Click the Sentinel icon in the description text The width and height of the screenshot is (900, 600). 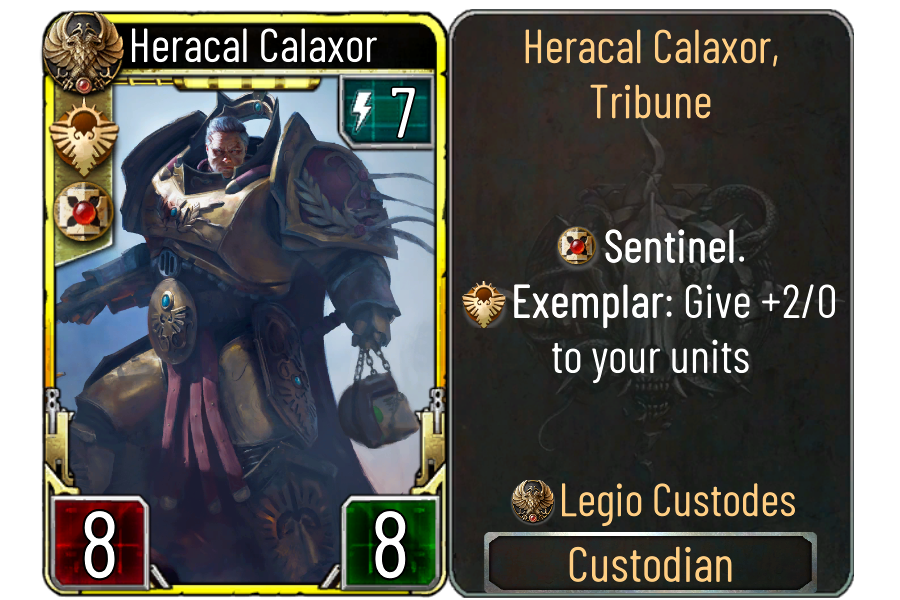click(576, 246)
